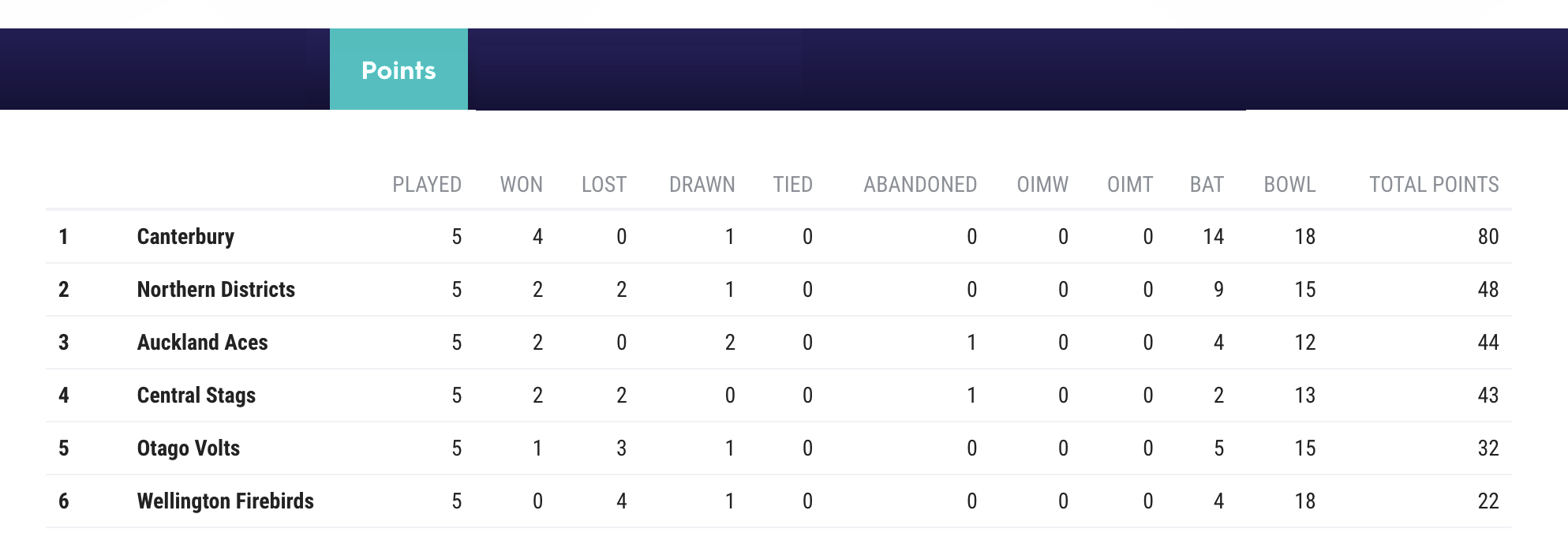
Task: Sort by the BOWL column header
Action: click(1289, 185)
